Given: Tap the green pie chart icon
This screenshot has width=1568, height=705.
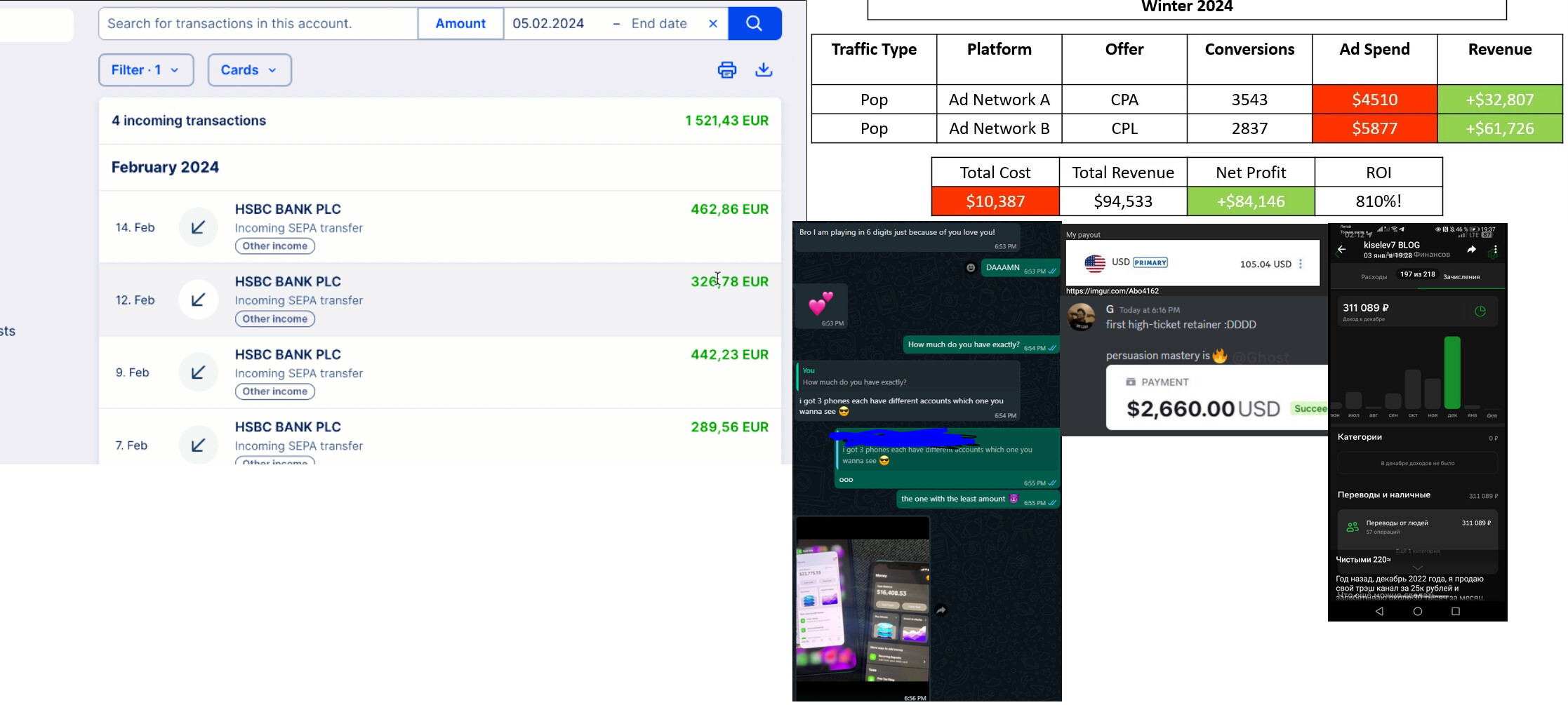Looking at the screenshot, I should [x=1480, y=311].
